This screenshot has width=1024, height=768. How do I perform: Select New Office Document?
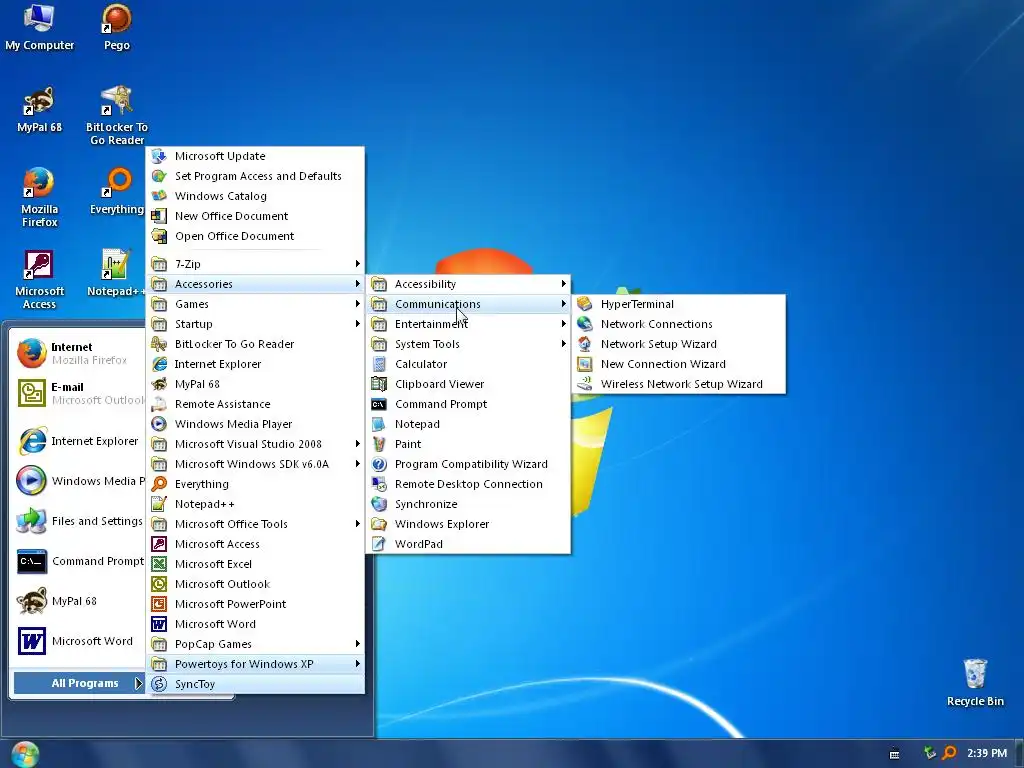[x=255, y=216]
